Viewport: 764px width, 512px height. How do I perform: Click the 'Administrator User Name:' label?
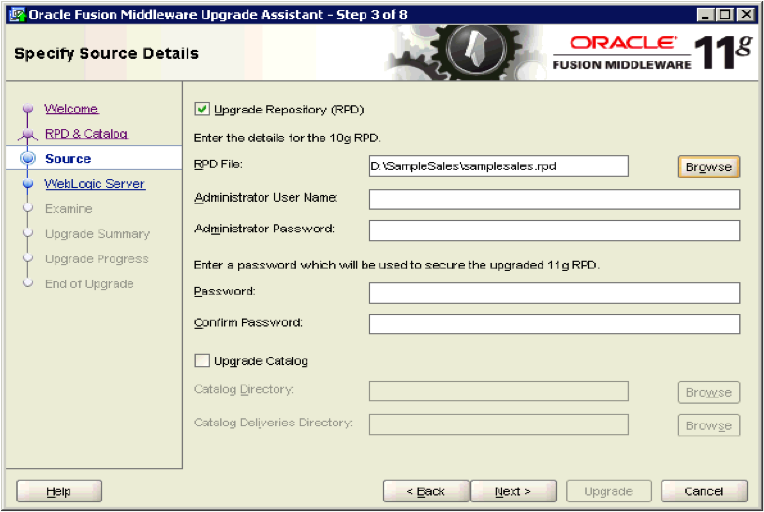(266, 197)
